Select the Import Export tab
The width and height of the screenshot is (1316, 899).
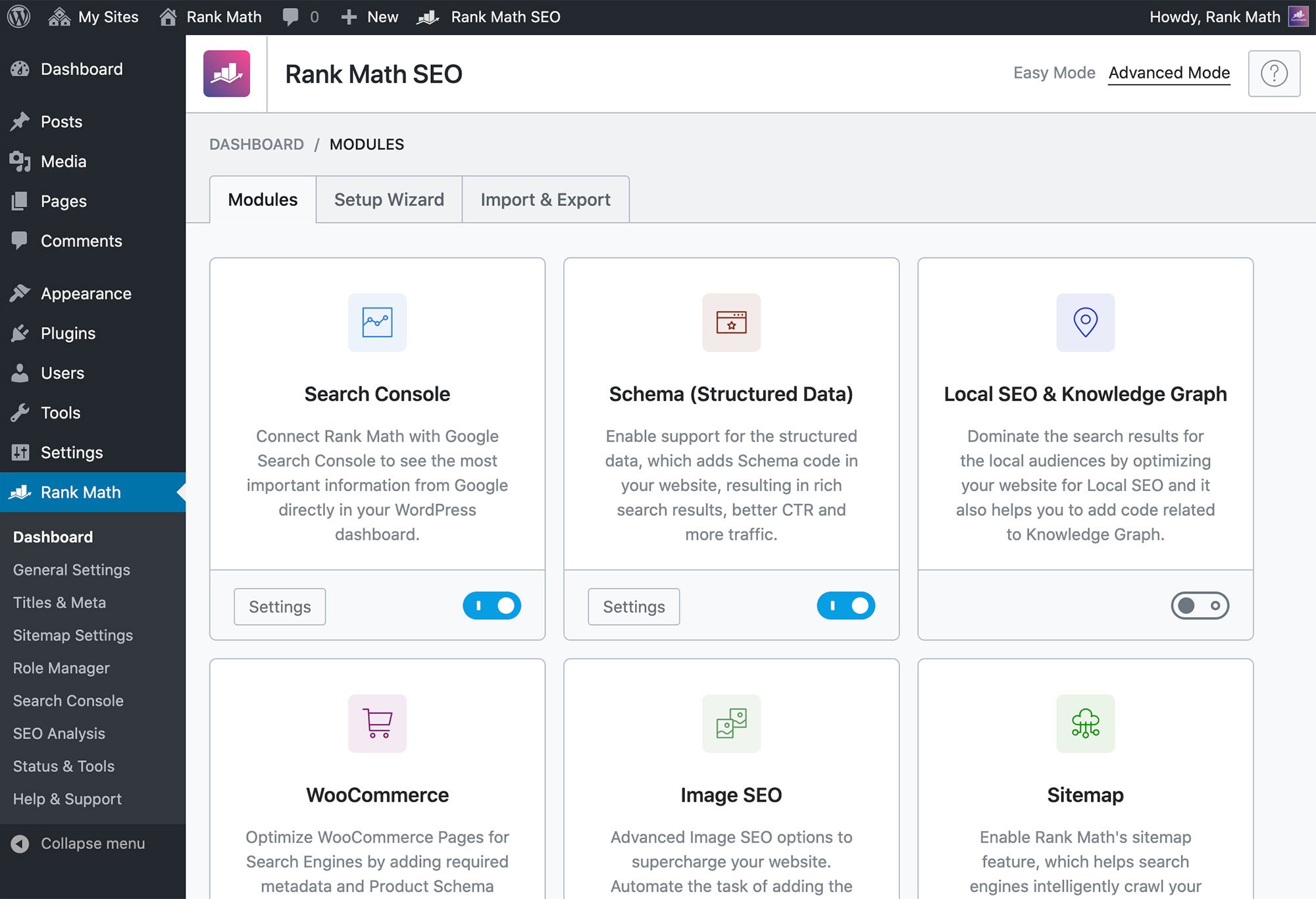pos(545,199)
